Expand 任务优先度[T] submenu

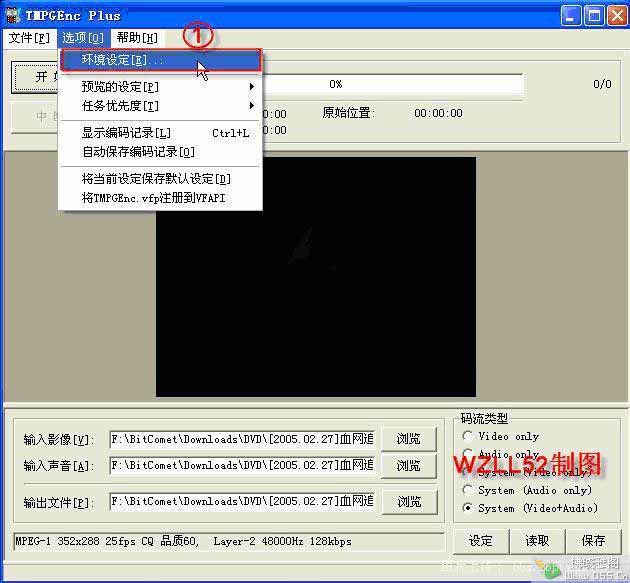[161, 106]
